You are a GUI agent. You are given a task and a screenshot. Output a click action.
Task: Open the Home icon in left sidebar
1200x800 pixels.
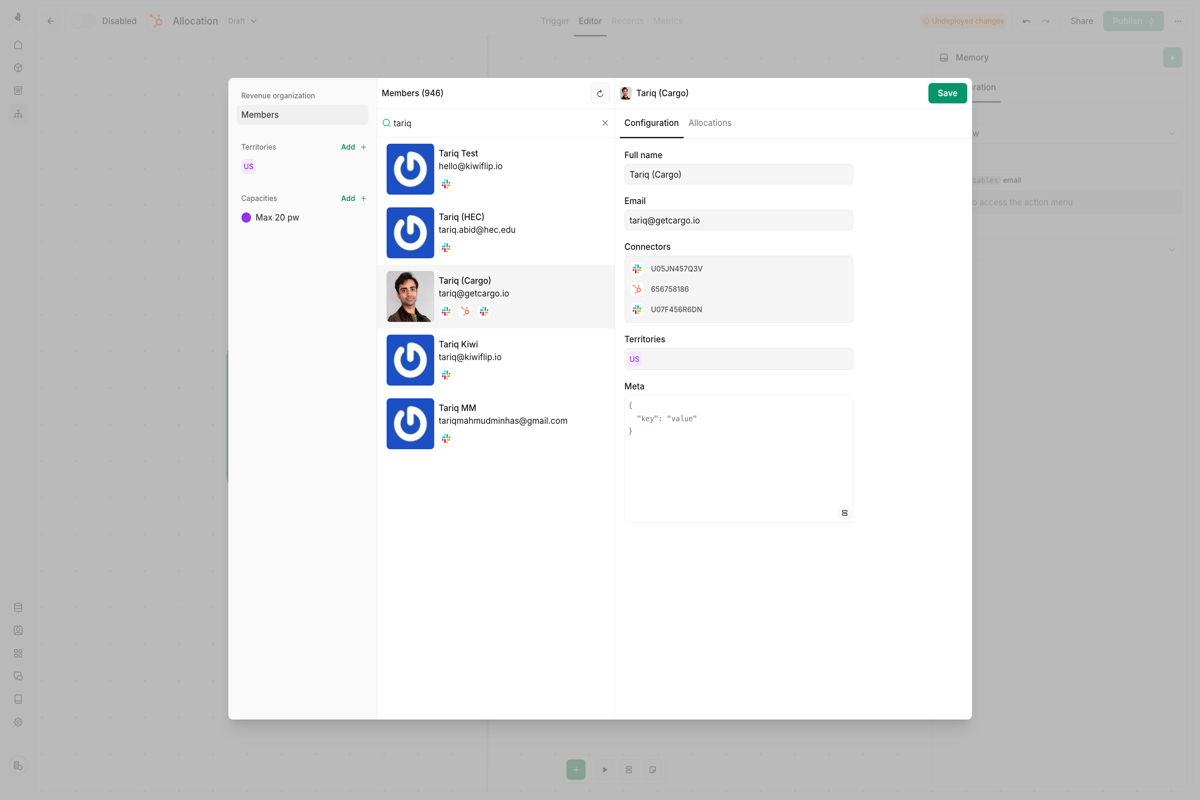[18, 45]
